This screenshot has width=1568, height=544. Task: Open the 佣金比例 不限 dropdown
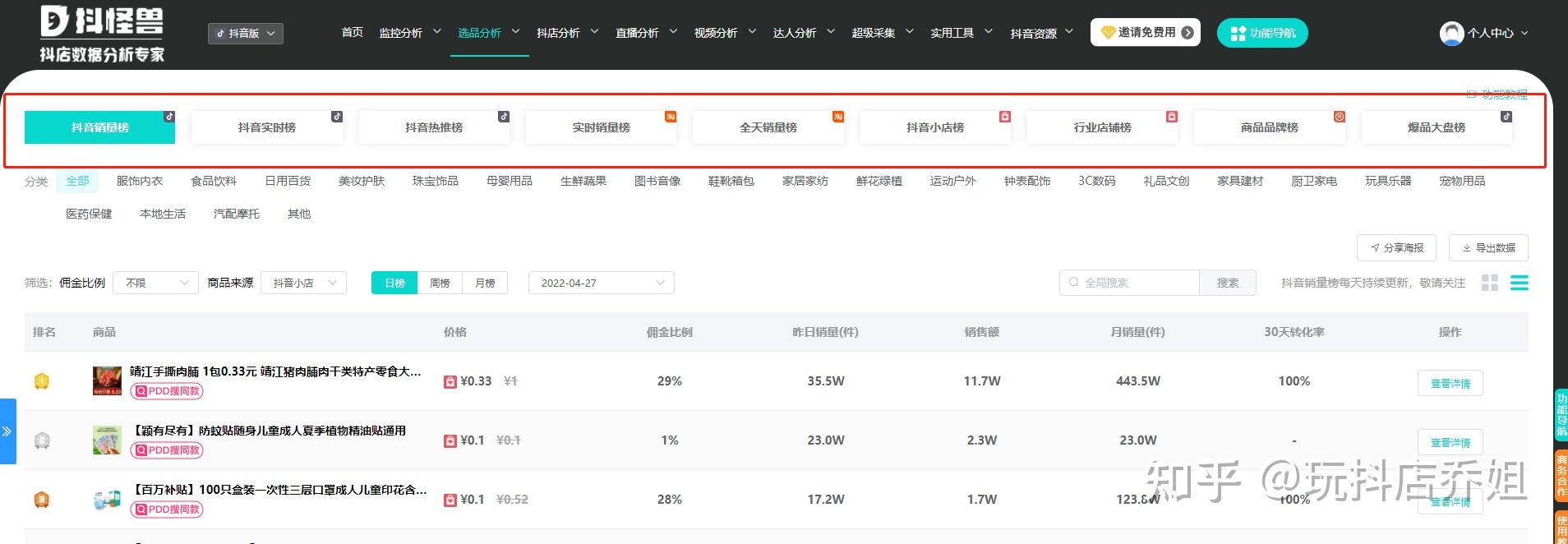pos(155,283)
